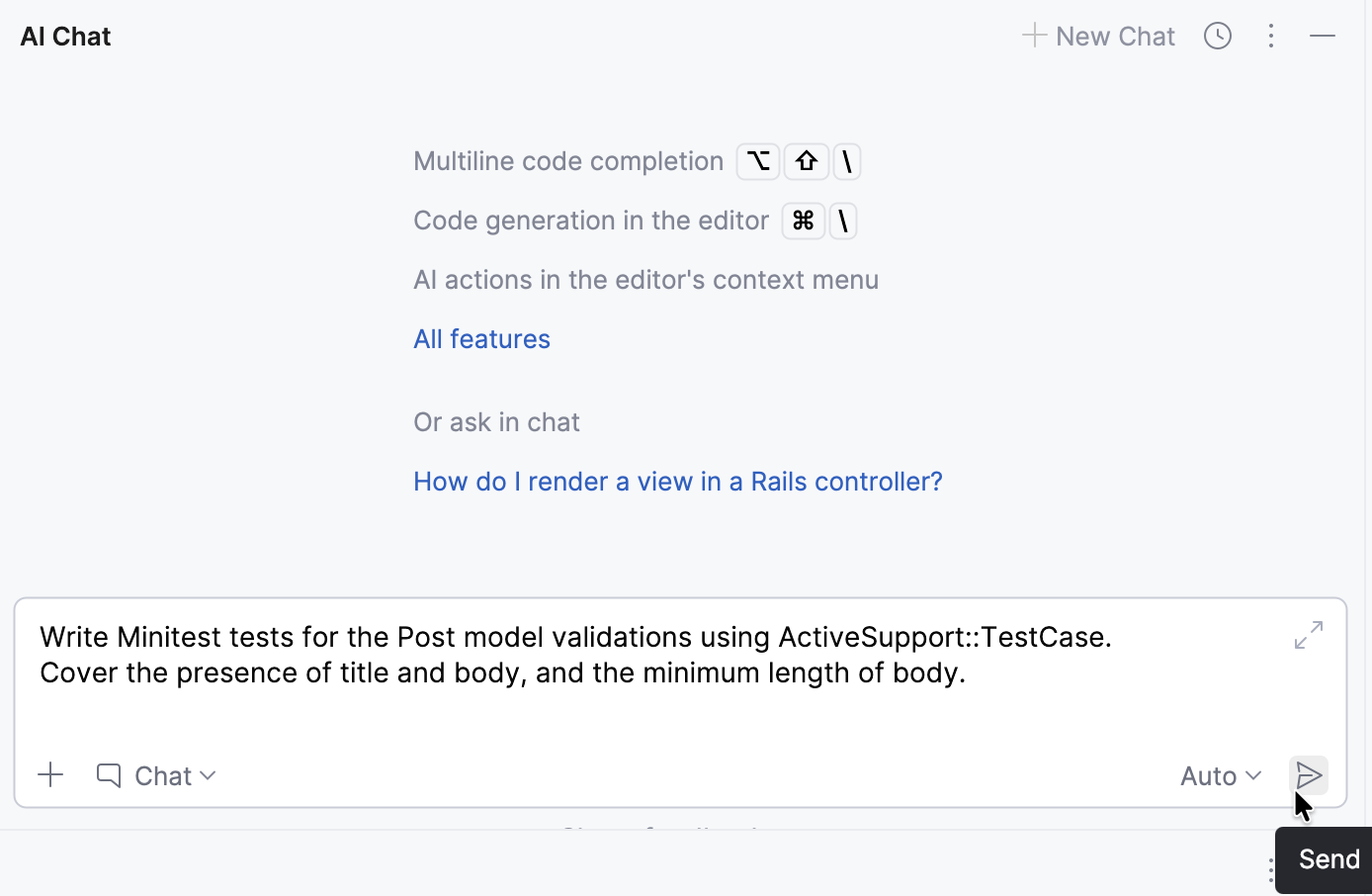Image resolution: width=1372 pixels, height=896 pixels.
Task: Open the AI Chat options kebab menu
Action: click(1271, 36)
